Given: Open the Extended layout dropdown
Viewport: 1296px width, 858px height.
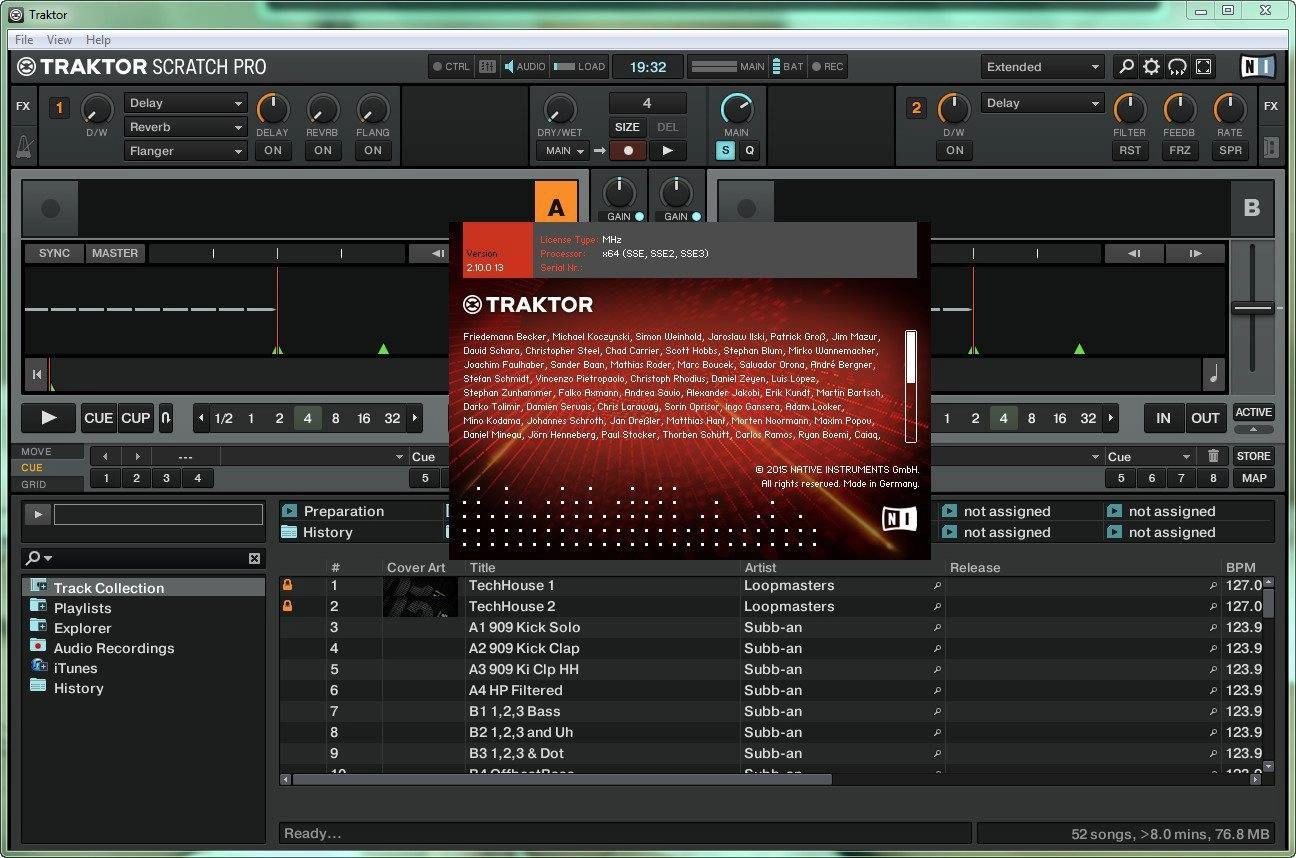Looking at the screenshot, I should point(1042,67).
